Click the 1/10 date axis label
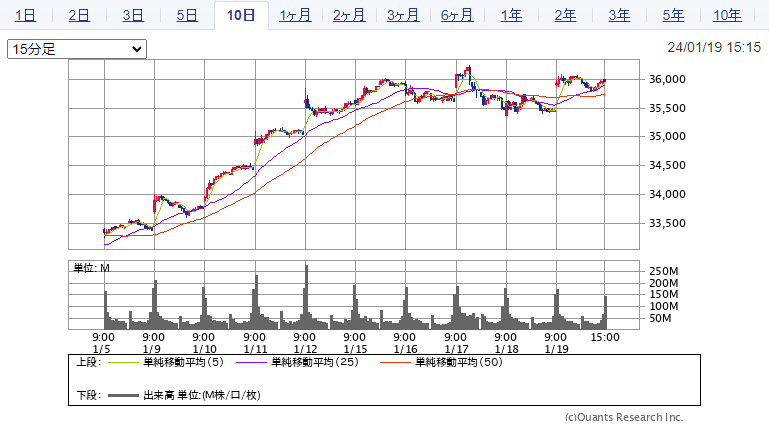The image size is (769, 426). click(205, 349)
